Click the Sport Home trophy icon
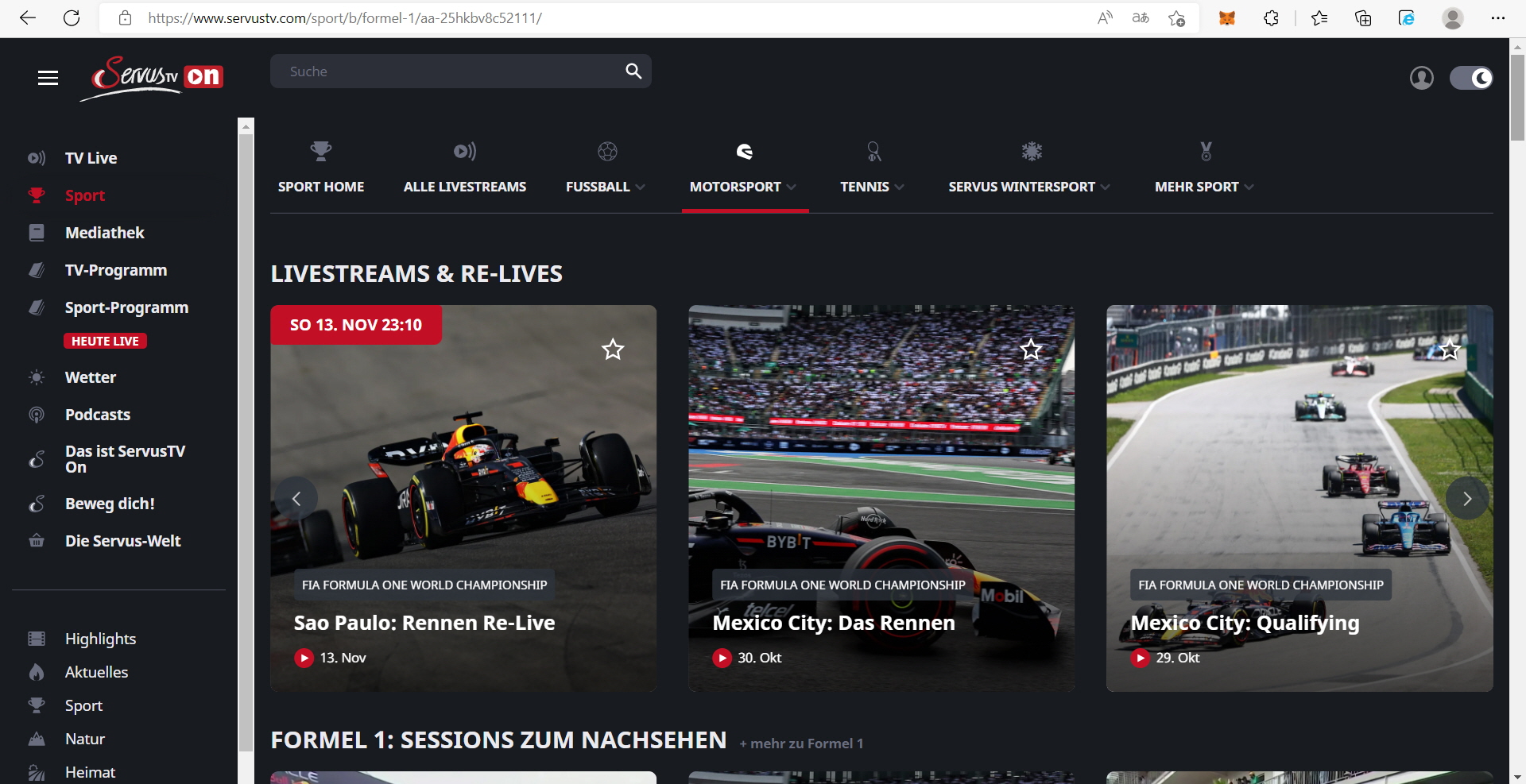 pyautogui.click(x=321, y=151)
